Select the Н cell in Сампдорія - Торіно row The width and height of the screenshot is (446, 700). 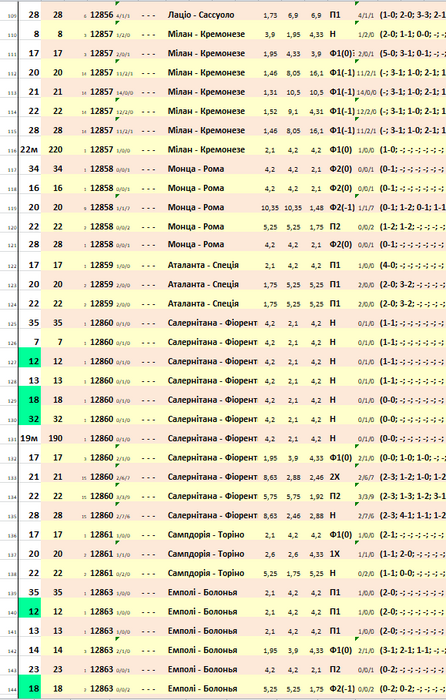[x=333, y=573]
